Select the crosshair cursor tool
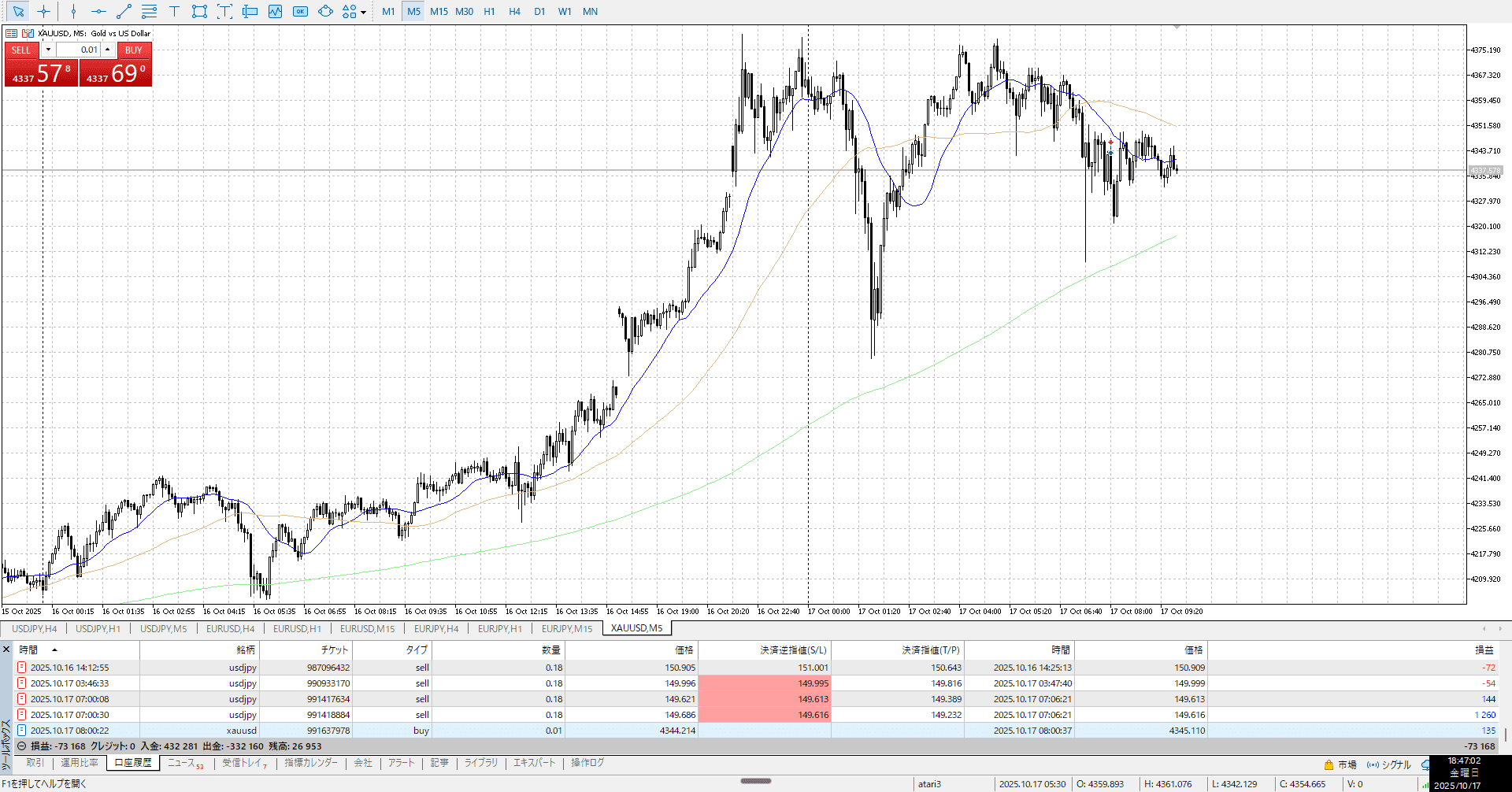 (44, 11)
